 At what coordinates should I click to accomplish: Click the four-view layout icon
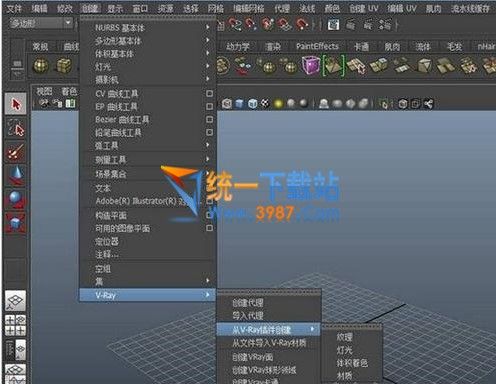pyautogui.click(x=16, y=325)
